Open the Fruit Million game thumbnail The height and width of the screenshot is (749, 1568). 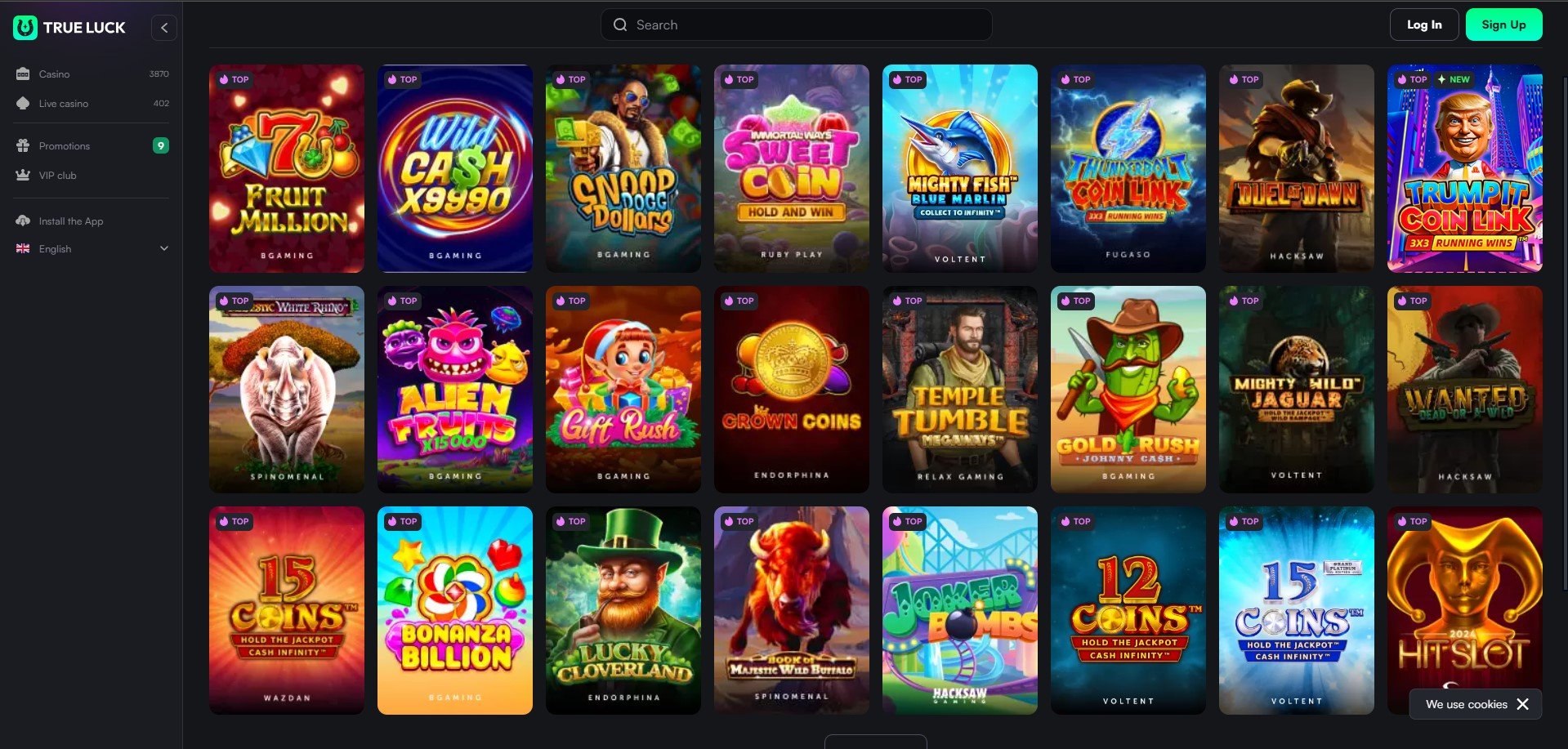tap(287, 168)
